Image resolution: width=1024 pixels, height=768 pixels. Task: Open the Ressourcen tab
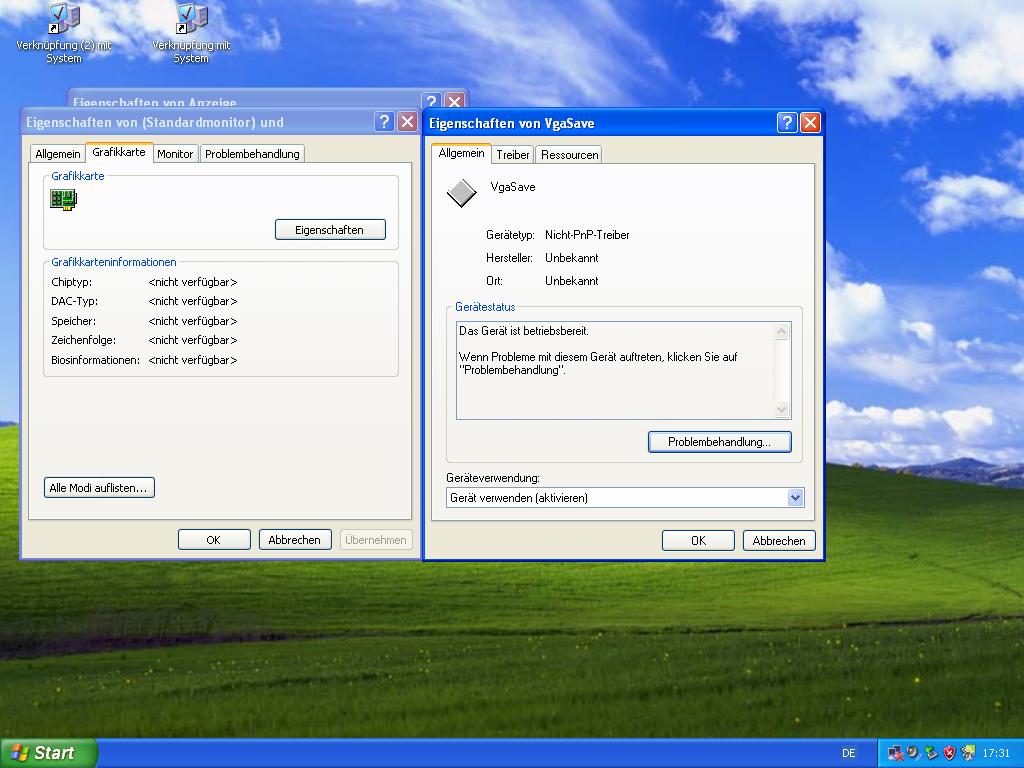coord(569,155)
